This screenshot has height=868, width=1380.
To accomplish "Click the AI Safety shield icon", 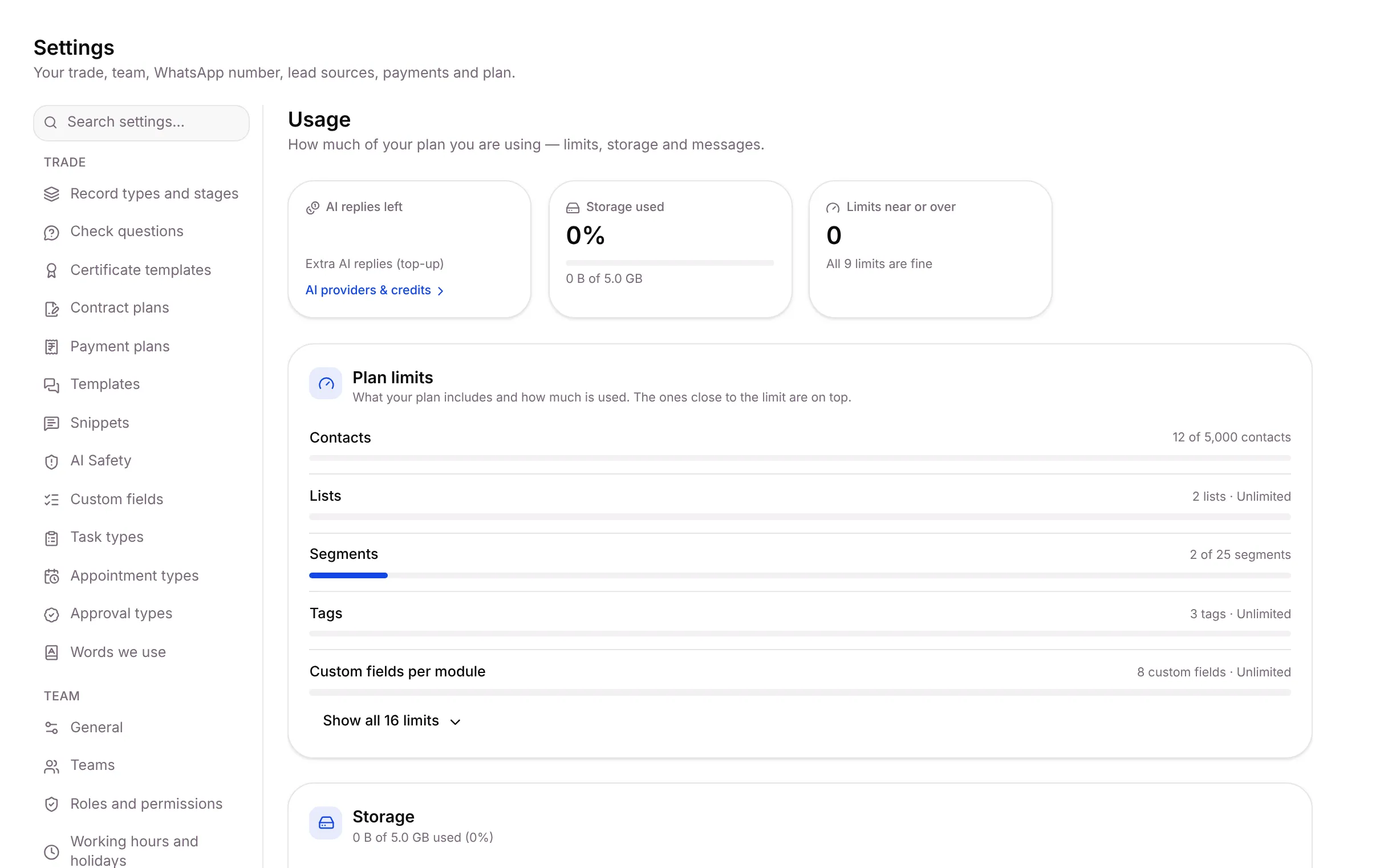I will click(x=51, y=462).
